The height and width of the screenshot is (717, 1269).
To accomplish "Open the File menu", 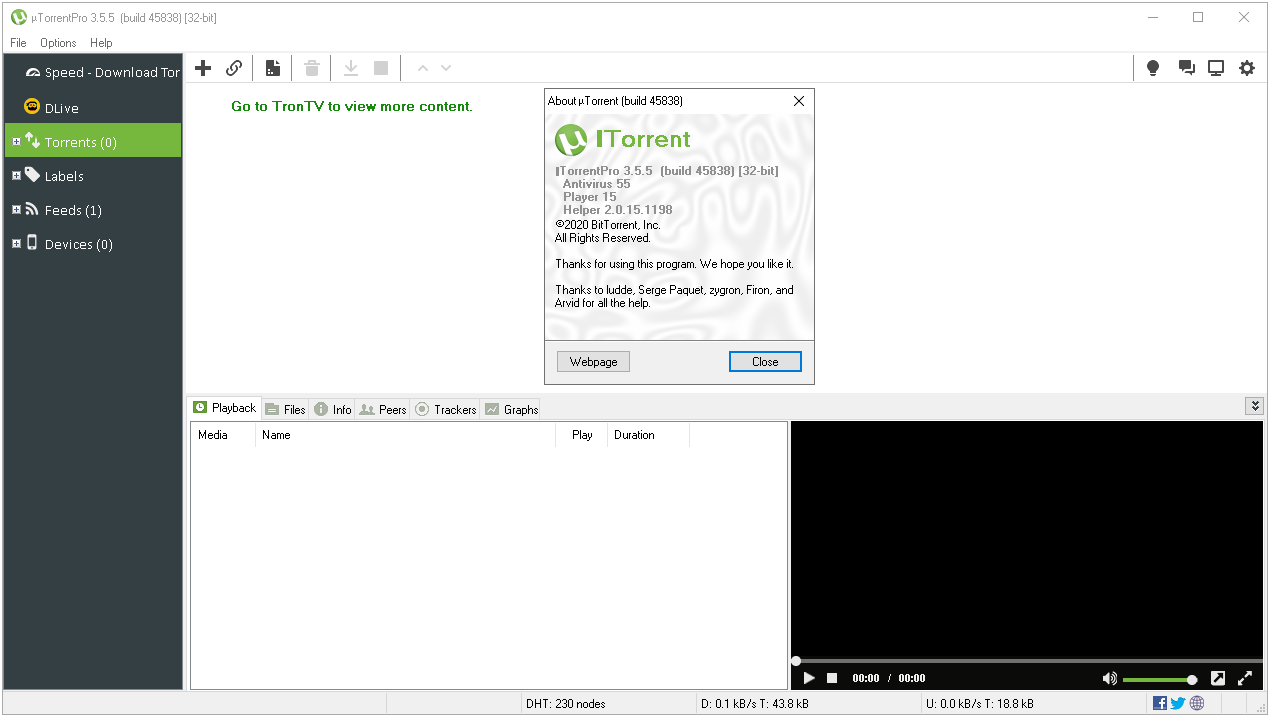I will [18, 43].
